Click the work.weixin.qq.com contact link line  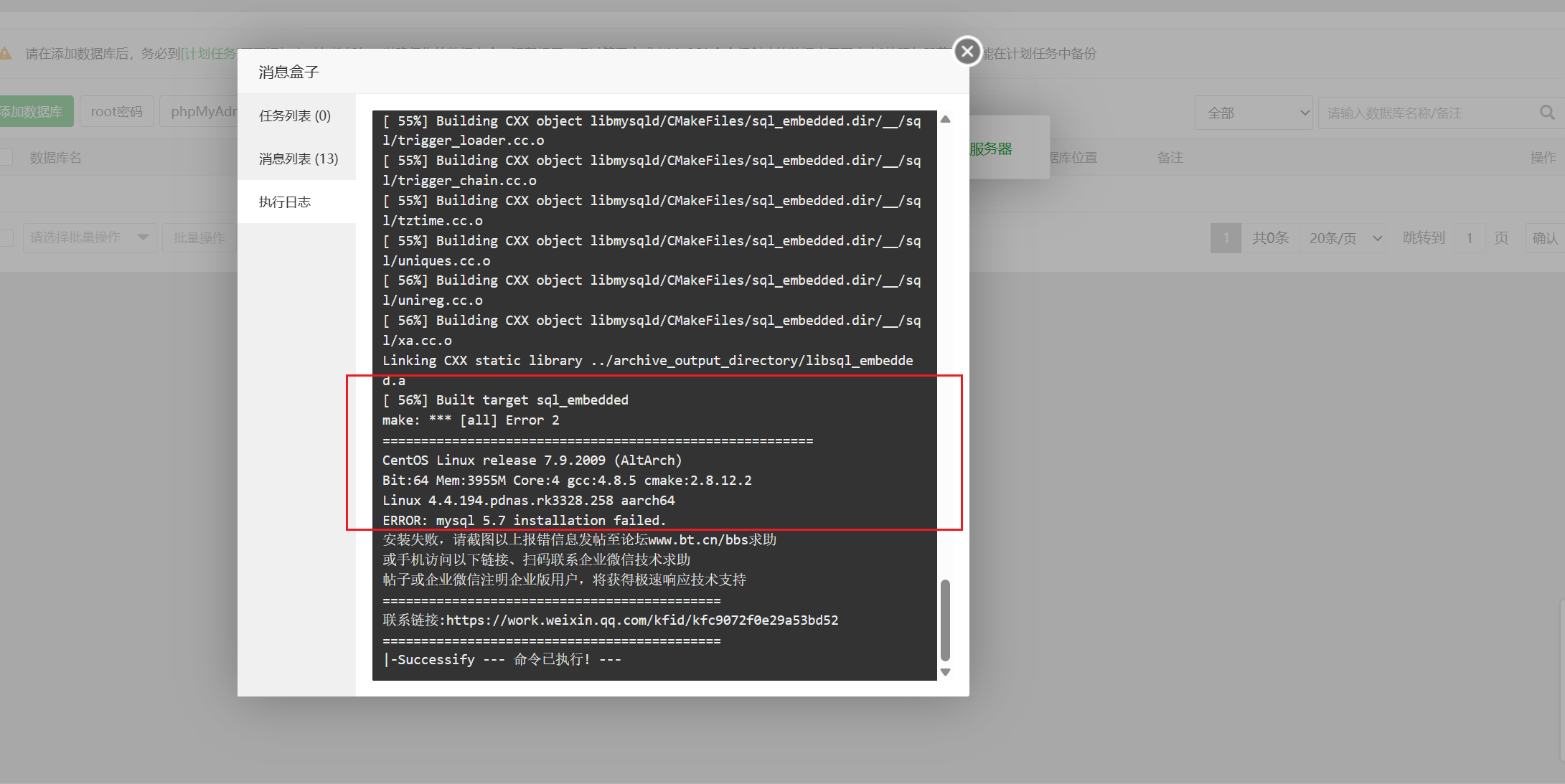611,620
